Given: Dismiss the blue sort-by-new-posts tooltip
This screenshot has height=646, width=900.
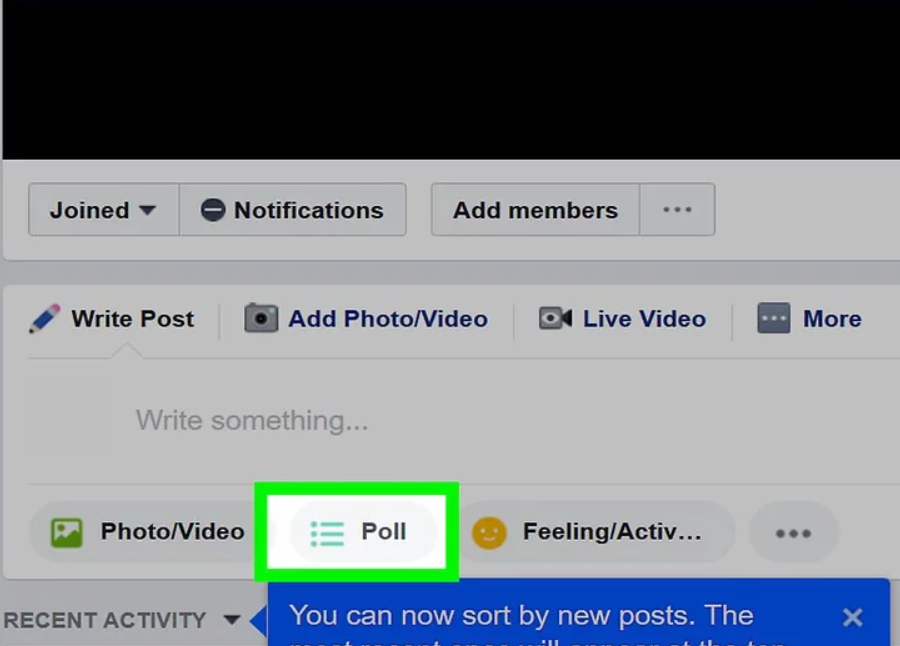Looking at the screenshot, I should (852, 617).
